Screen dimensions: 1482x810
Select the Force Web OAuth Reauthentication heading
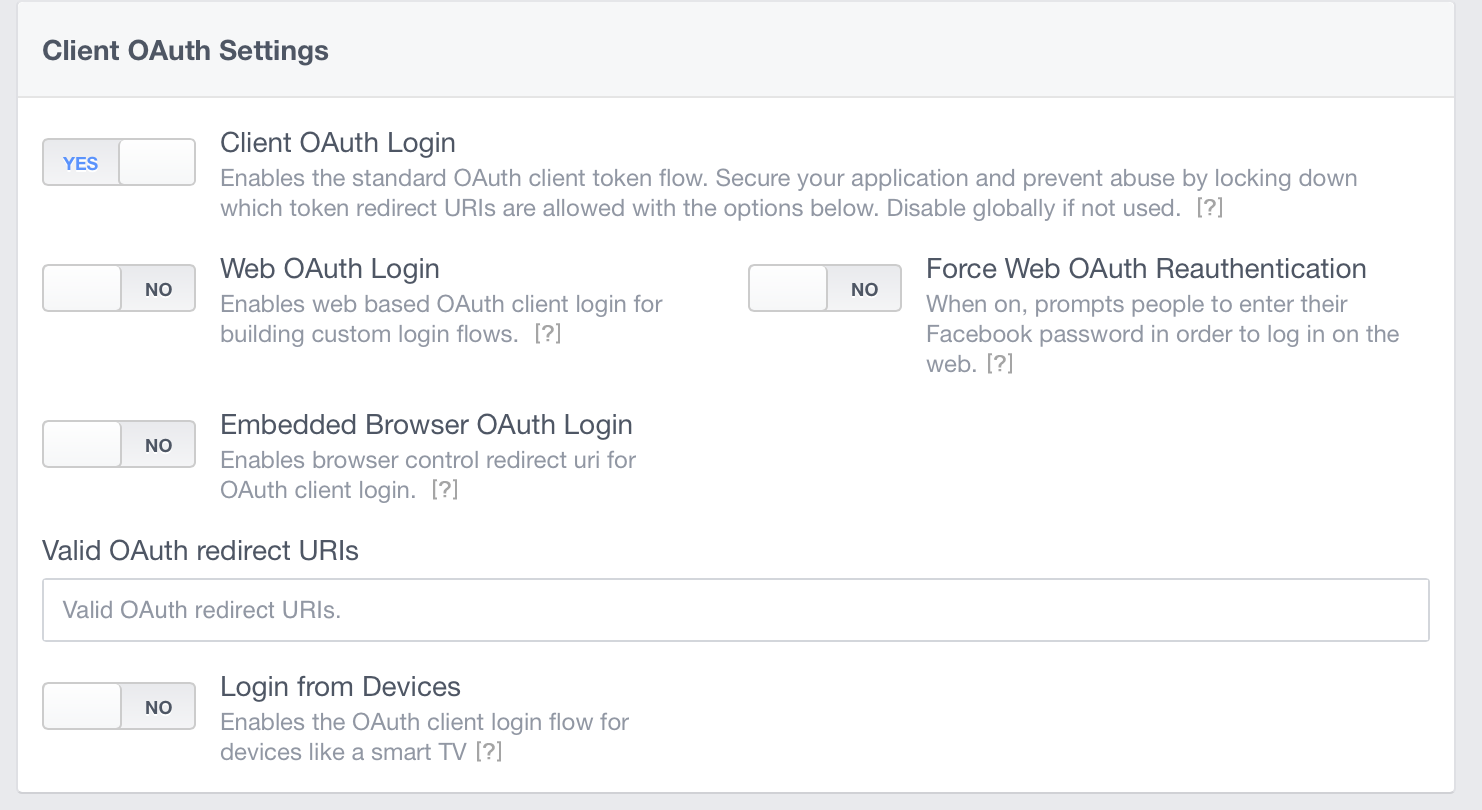click(1146, 268)
